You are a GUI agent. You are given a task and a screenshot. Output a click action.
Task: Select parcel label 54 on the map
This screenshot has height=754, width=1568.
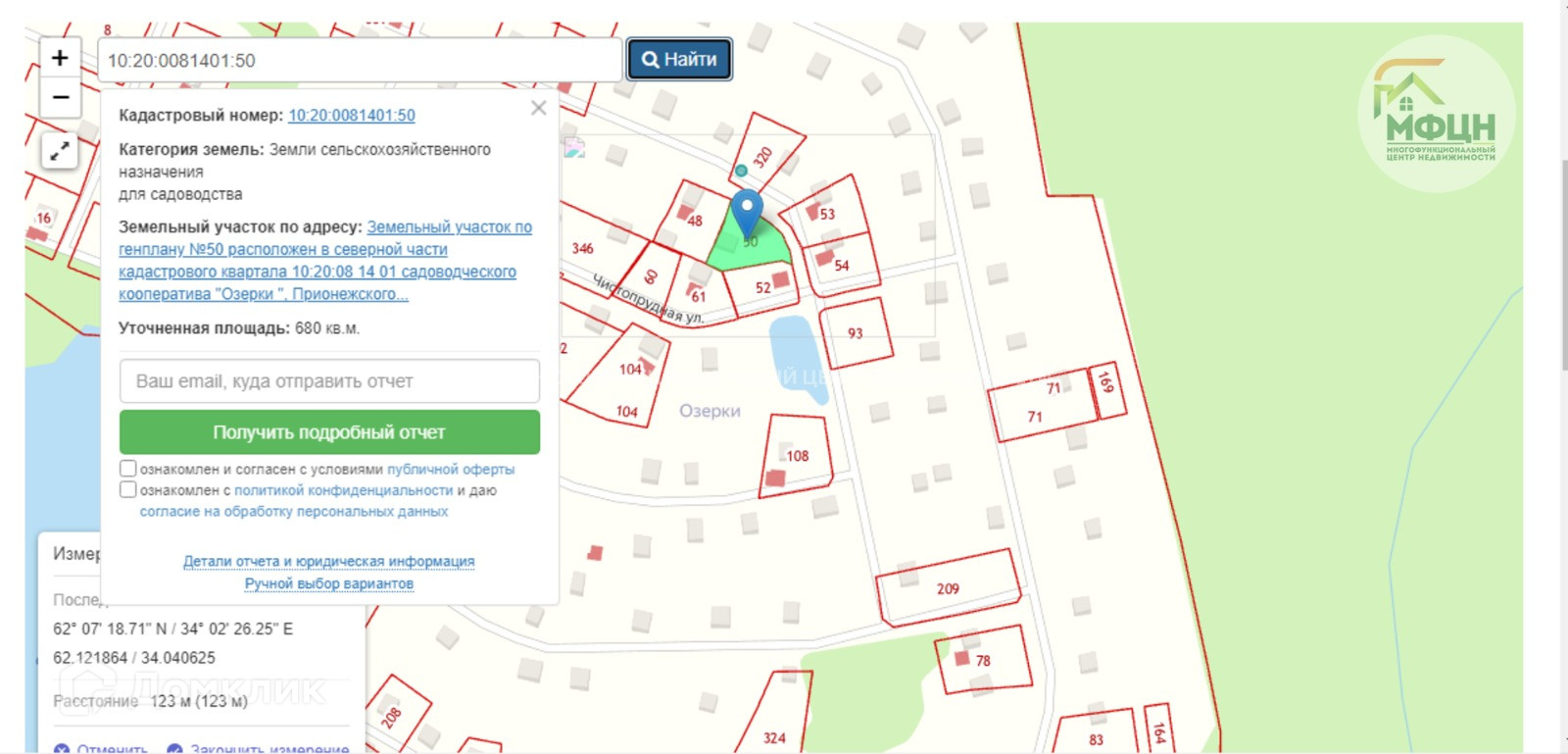pyautogui.click(x=842, y=266)
